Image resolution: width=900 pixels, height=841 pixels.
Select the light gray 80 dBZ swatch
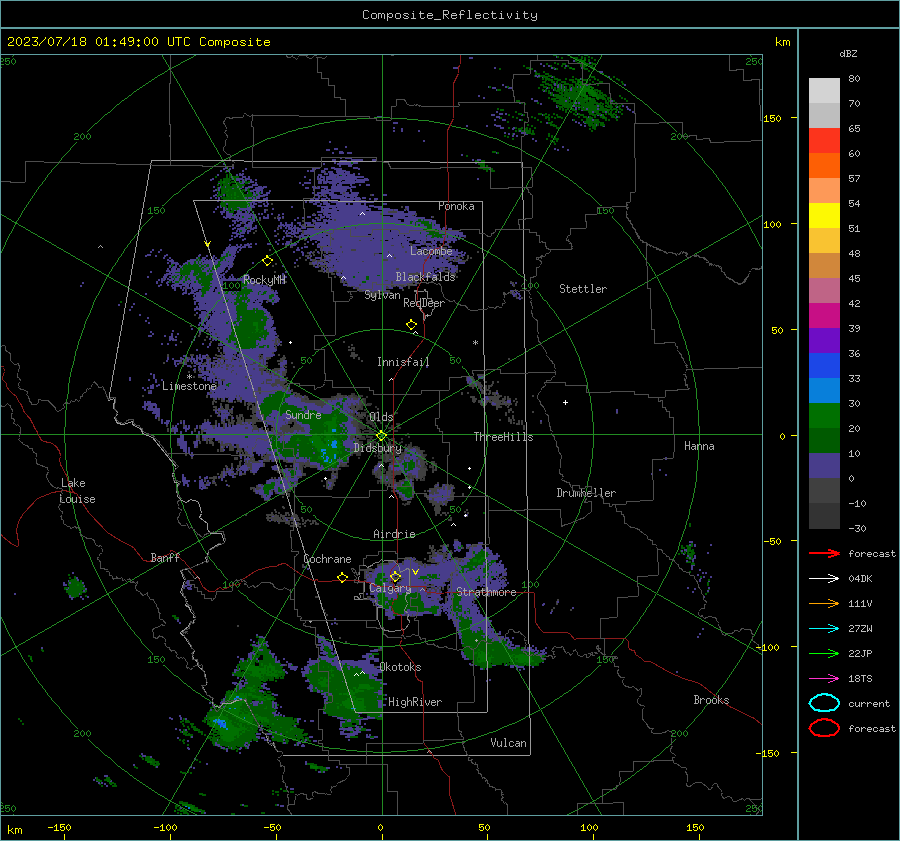pyautogui.click(x=824, y=90)
